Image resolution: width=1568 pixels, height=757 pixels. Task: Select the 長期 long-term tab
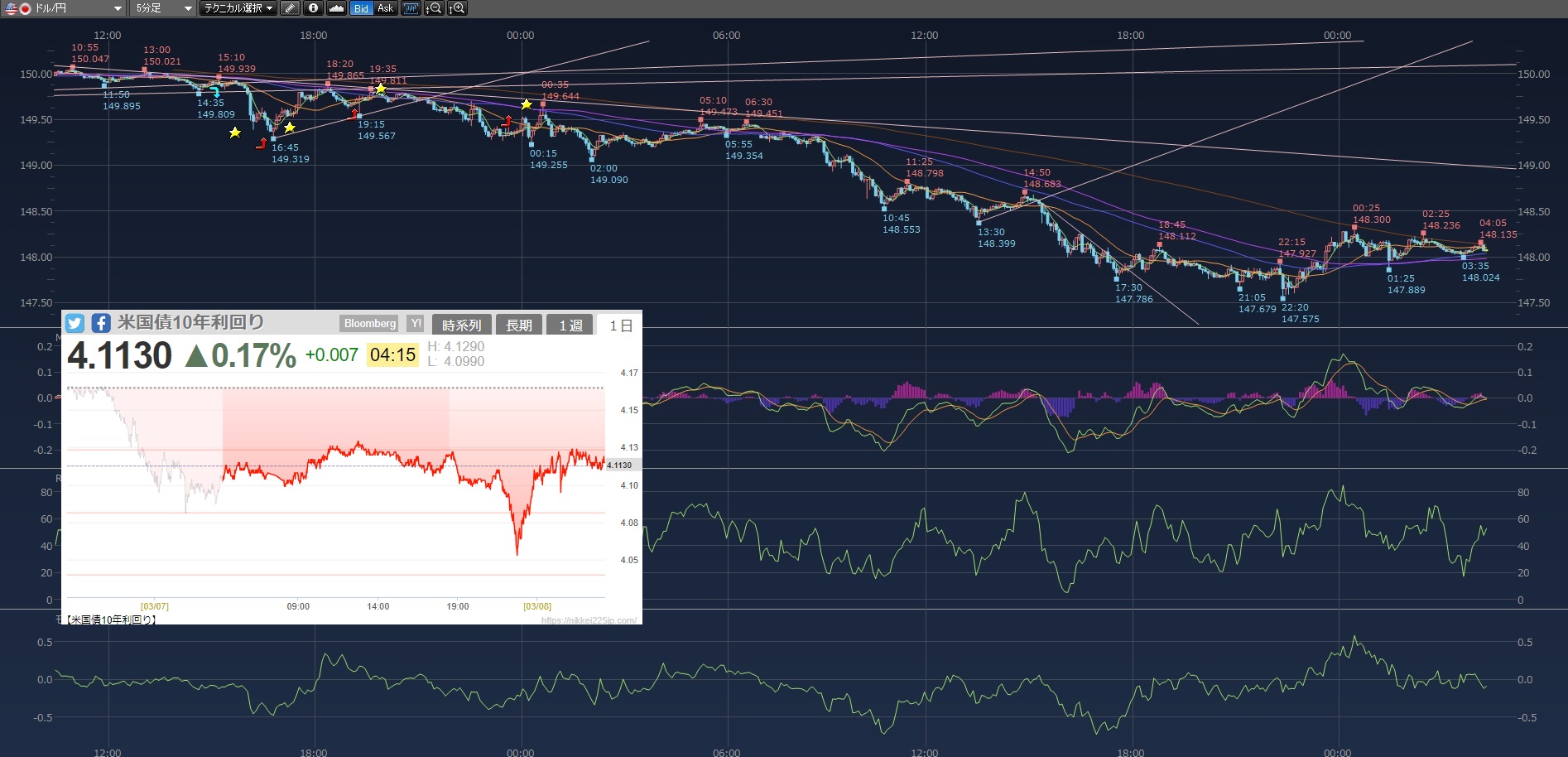pyautogui.click(x=519, y=325)
